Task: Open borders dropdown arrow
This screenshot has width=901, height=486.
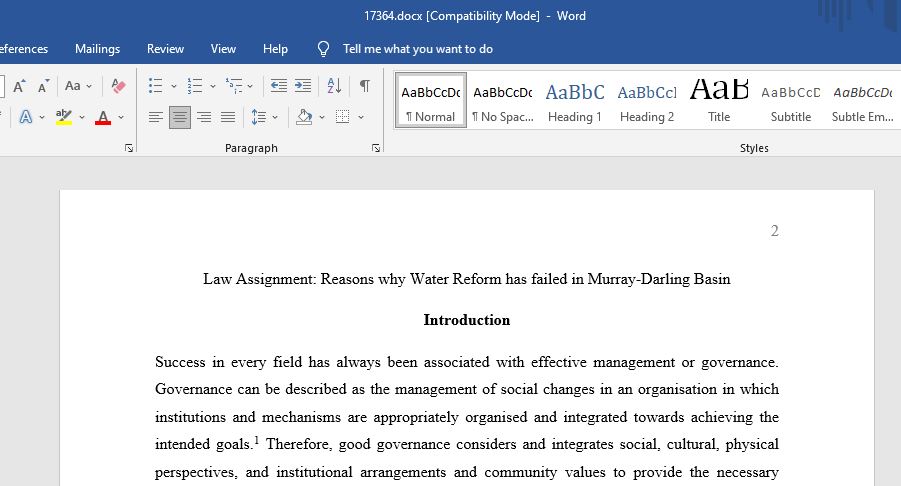Action: point(361,117)
